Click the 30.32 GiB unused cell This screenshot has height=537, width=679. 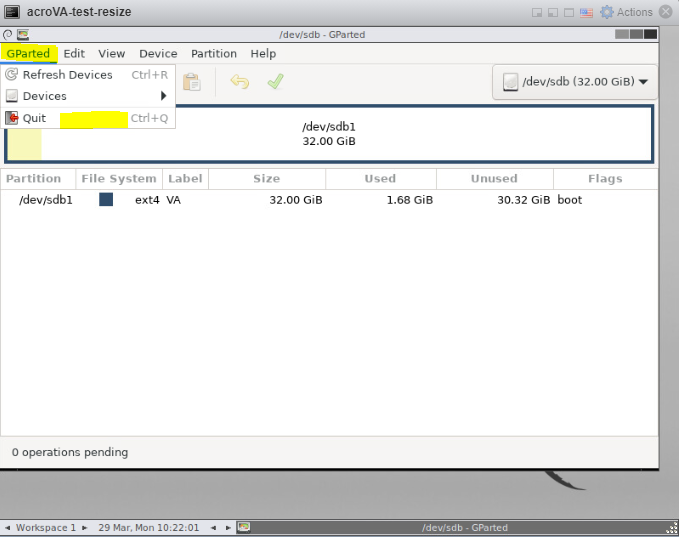point(524,200)
